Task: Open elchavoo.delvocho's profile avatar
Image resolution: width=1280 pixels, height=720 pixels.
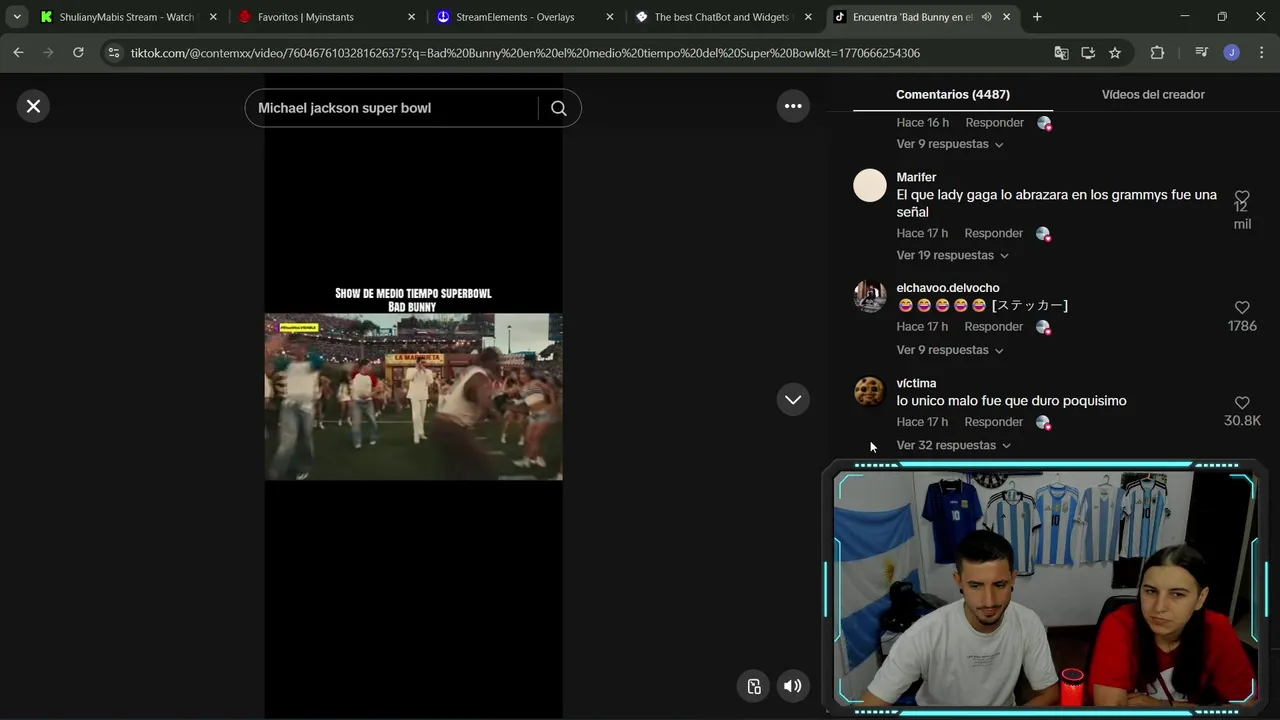Action: pyautogui.click(x=870, y=296)
